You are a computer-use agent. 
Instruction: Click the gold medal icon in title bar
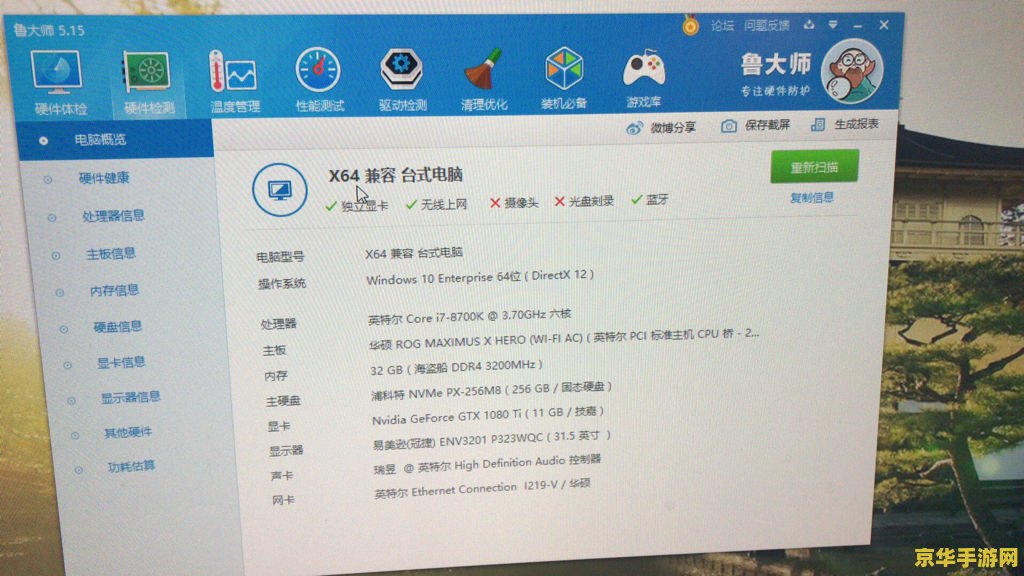(x=690, y=25)
